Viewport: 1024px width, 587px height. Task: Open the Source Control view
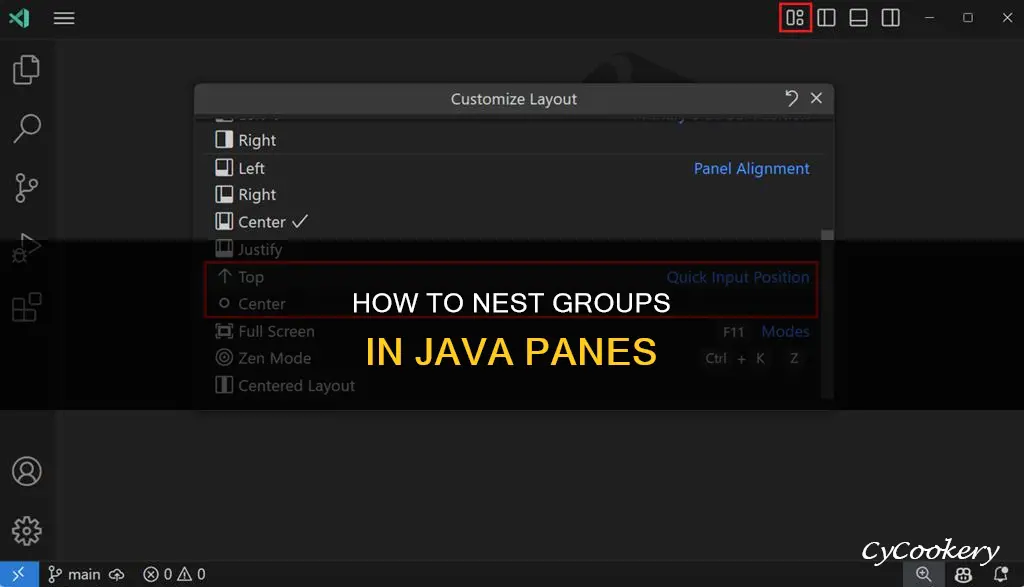(26, 188)
